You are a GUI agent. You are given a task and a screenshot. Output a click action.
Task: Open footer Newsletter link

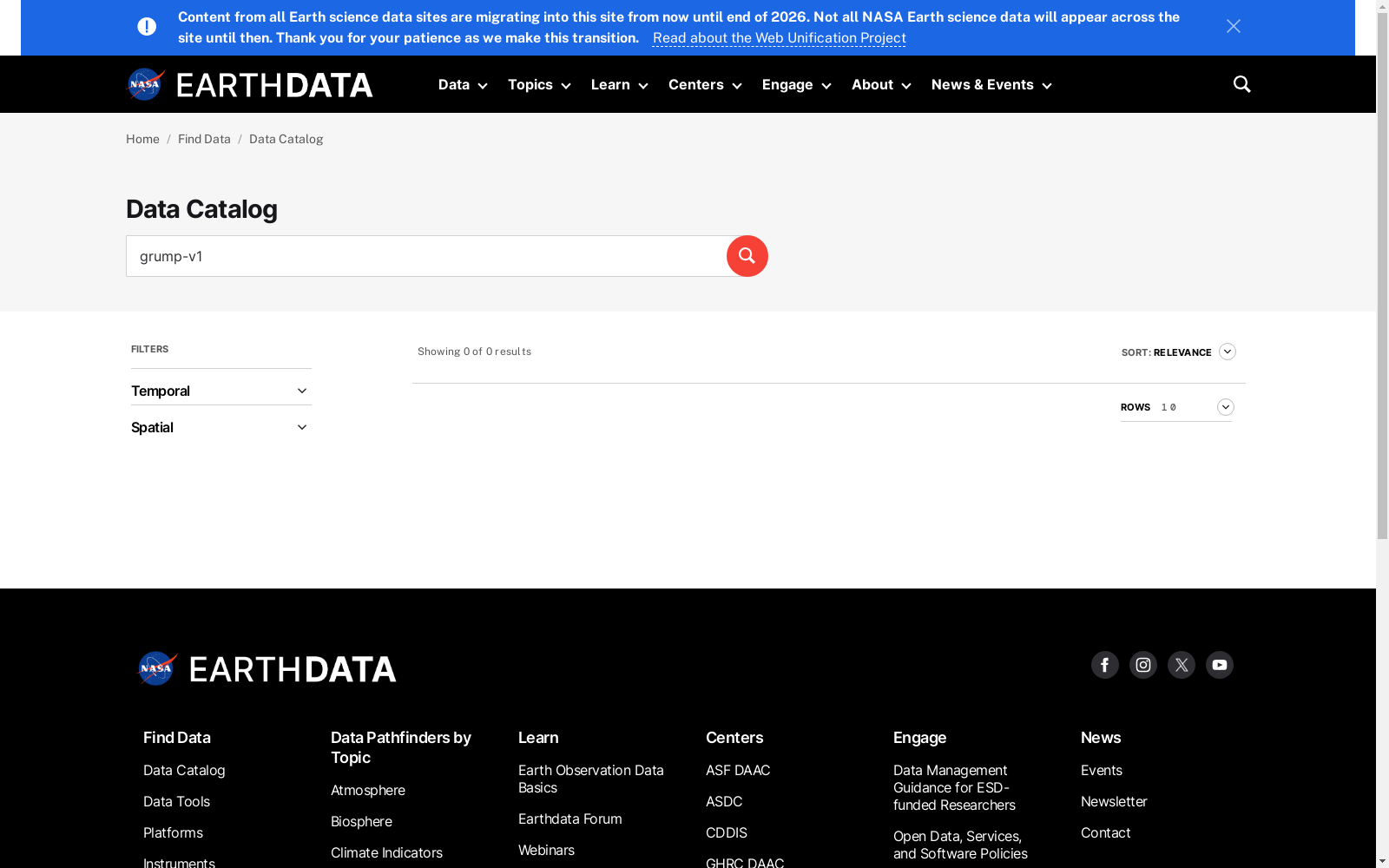point(1114,801)
